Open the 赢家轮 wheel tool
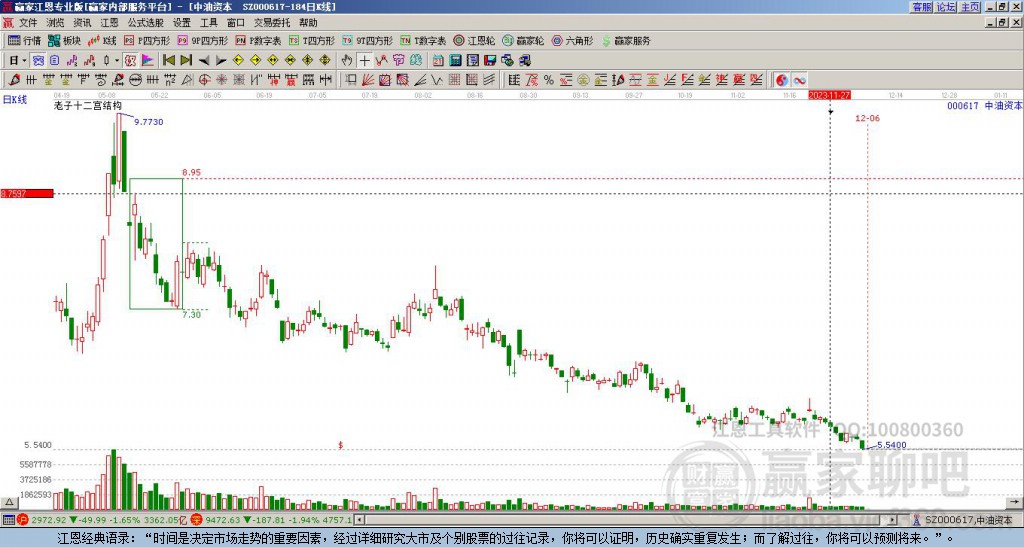Screen dimensions: 1024x548 pos(523,40)
